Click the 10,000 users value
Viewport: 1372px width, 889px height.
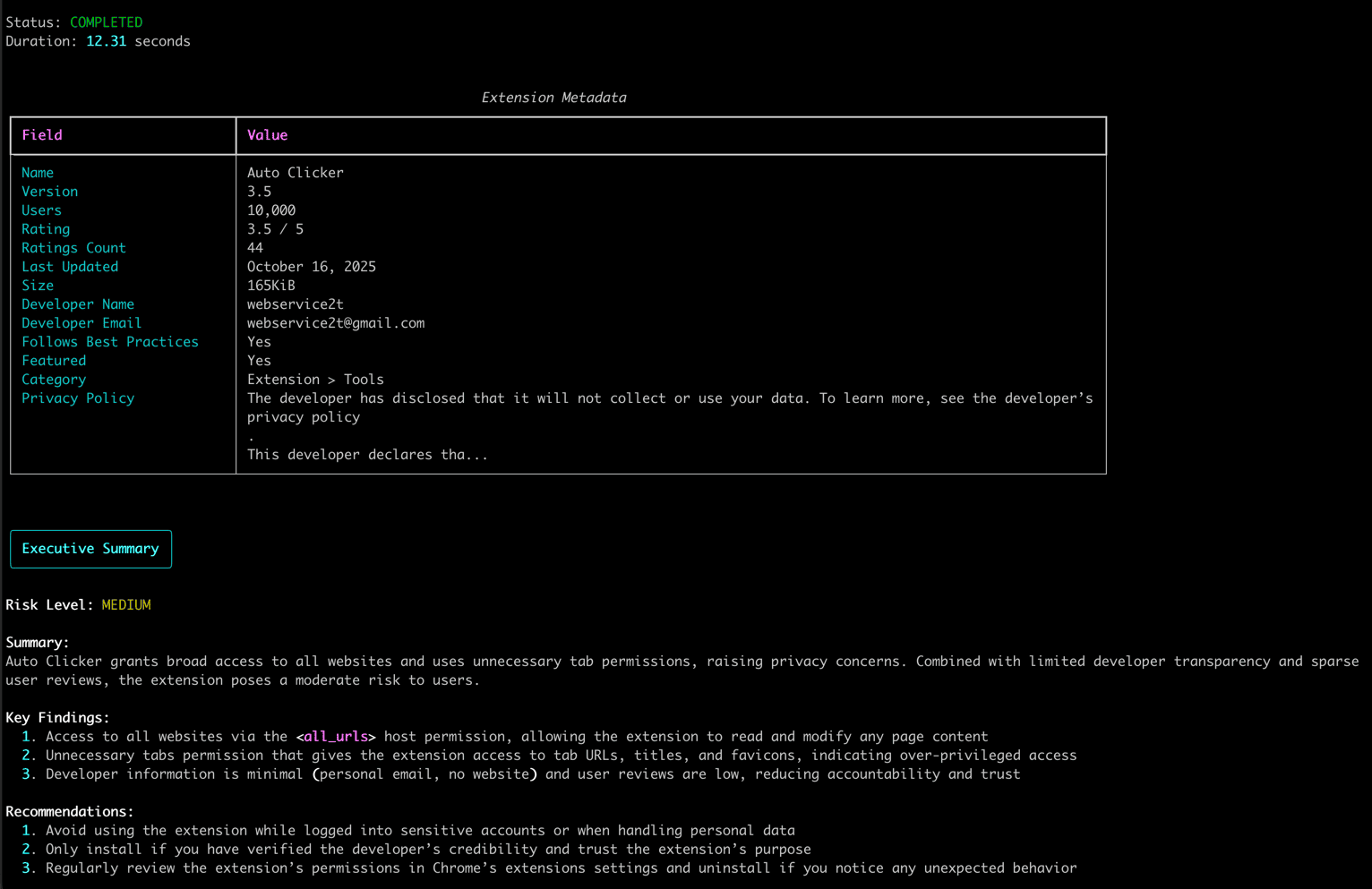271,210
